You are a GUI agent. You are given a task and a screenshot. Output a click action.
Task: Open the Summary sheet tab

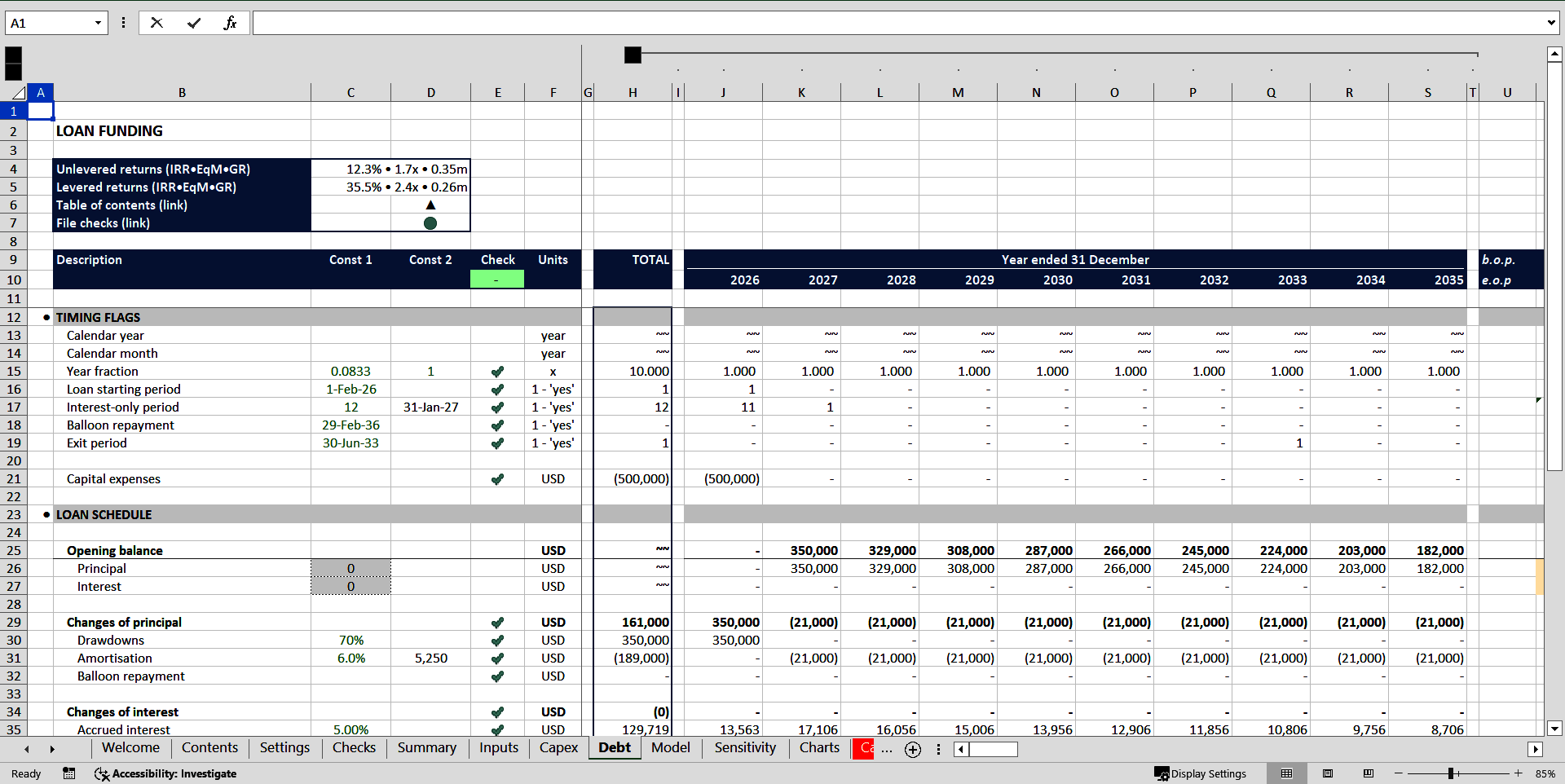click(x=426, y=748)
